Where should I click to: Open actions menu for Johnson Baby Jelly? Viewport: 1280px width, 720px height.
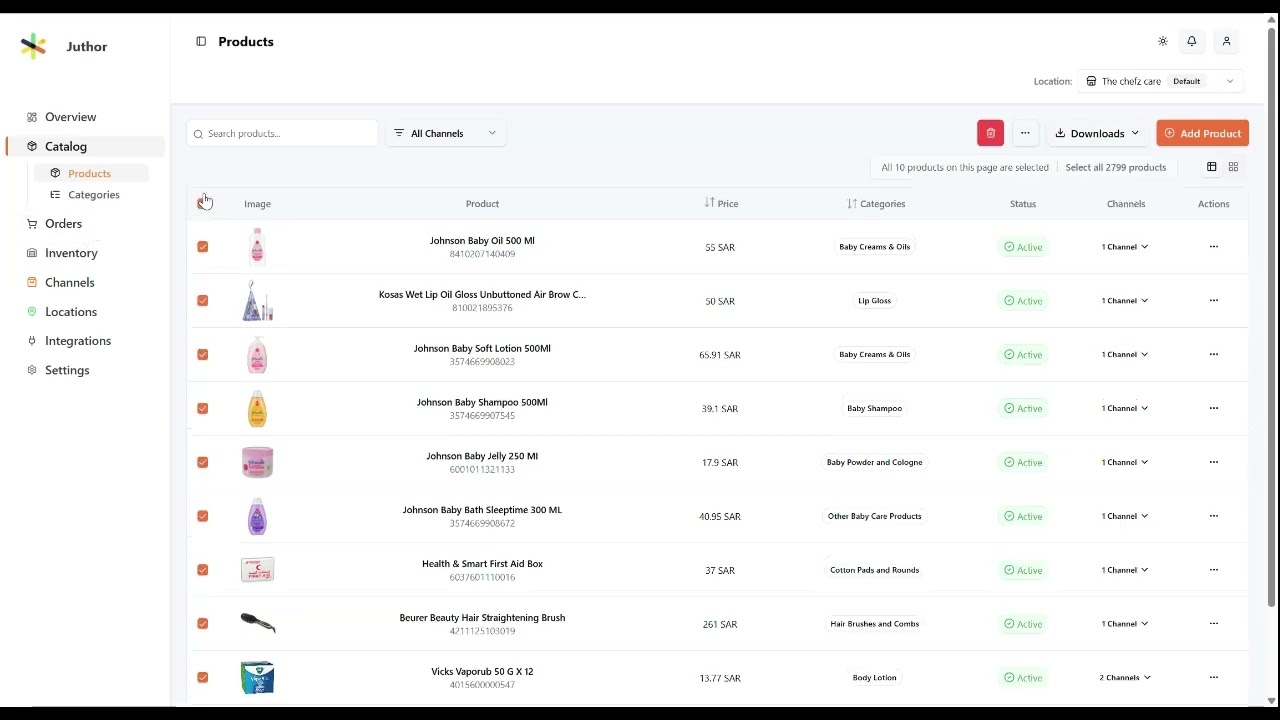pos(1214,462)
